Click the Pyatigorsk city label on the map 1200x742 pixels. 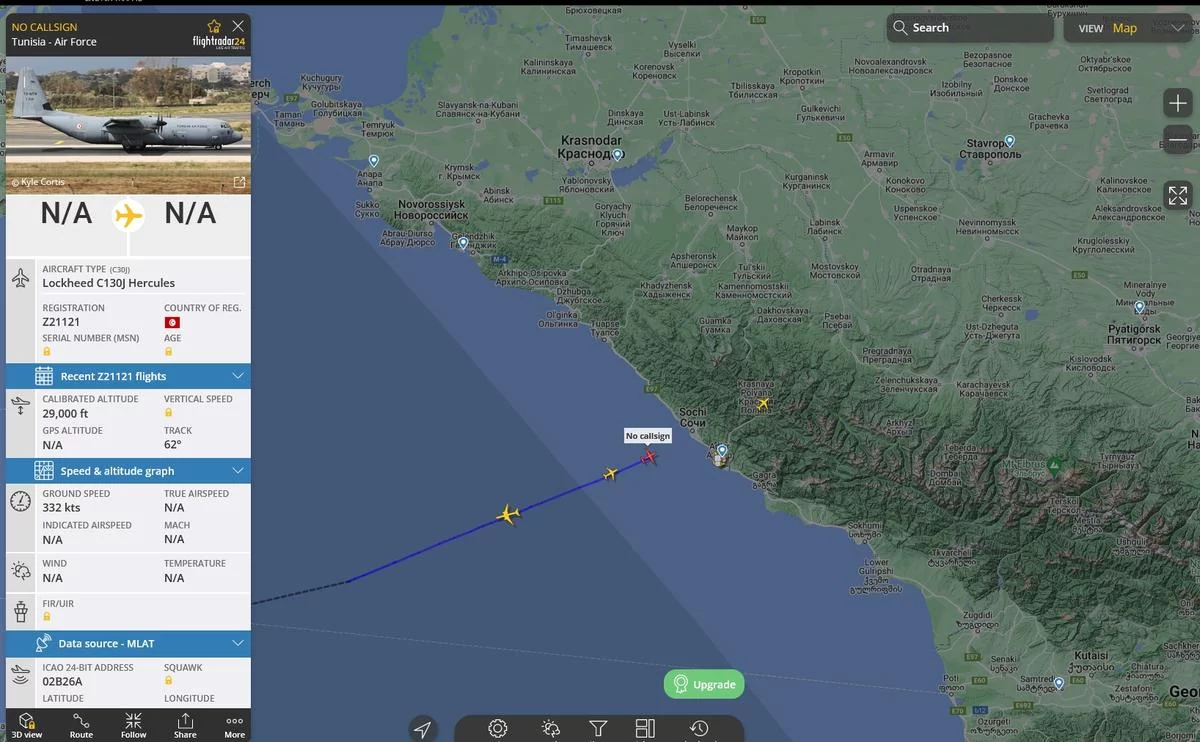pyautogui.click(x=1134, y=335)
